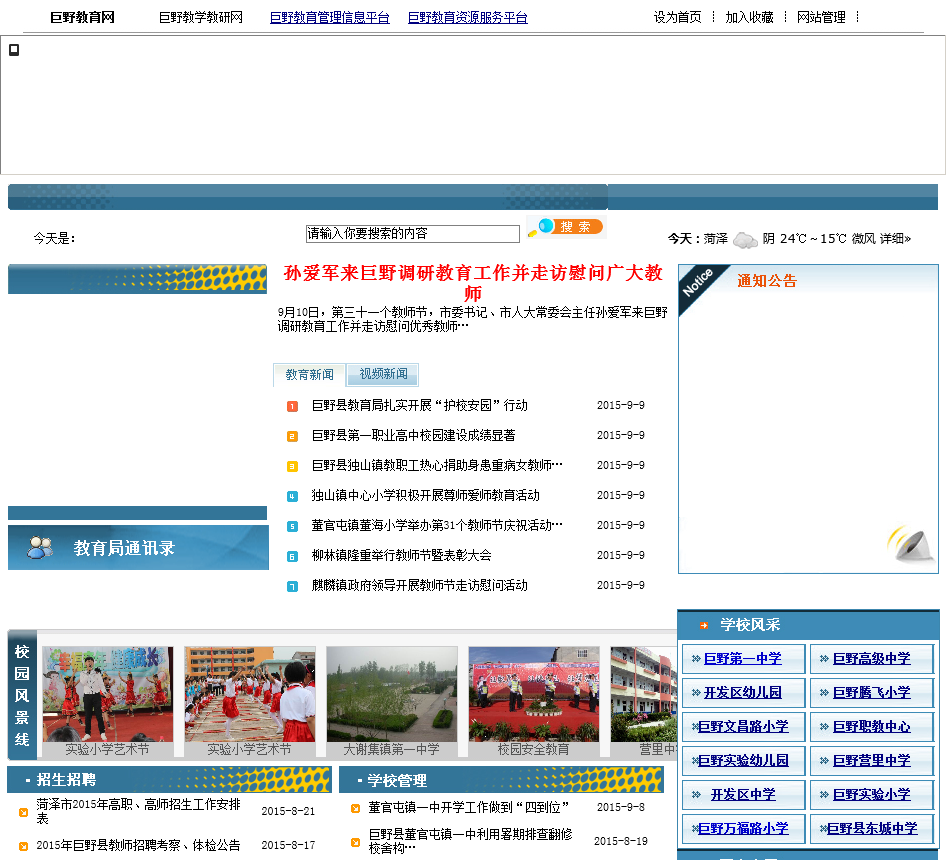Open 2015年巨野县教师招聘考察、体检公告

click(x=138, y=846)
